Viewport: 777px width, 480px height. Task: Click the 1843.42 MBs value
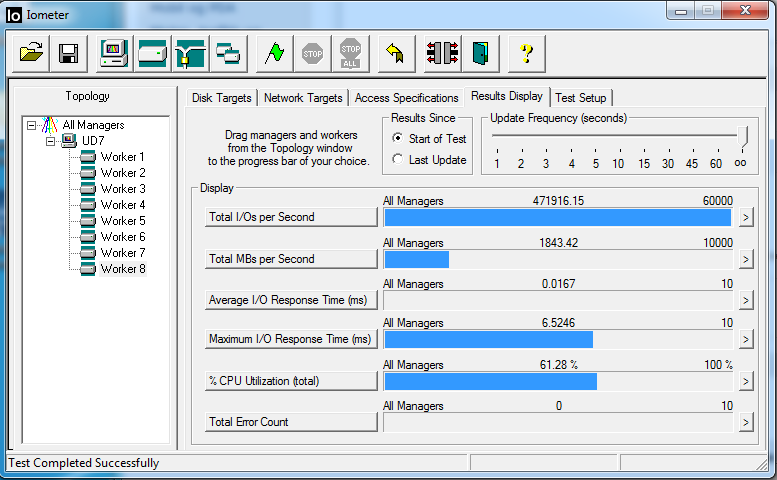point(558,243)
